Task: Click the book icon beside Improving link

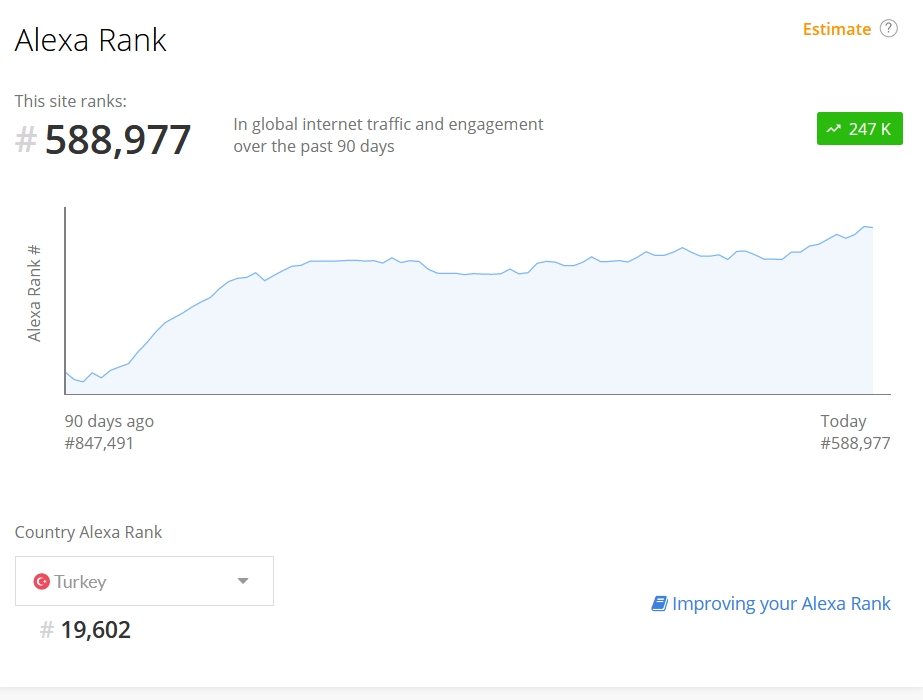Action: [659, 603]
